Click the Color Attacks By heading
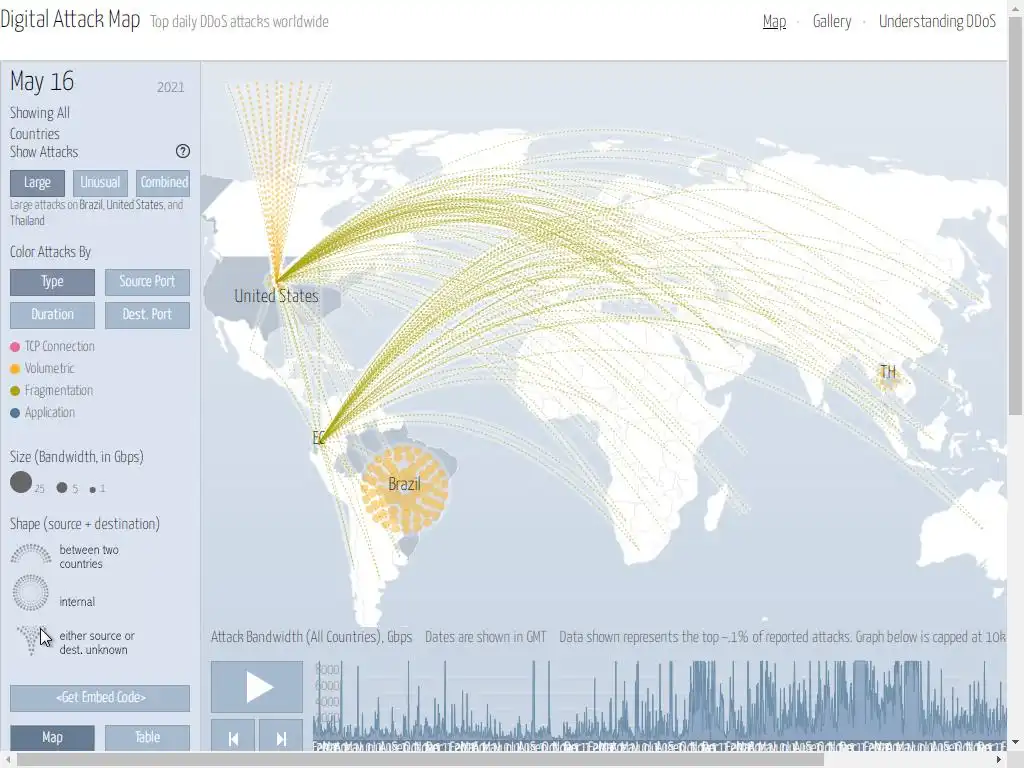Screen dimensions: 1024x768 [50, 252]
